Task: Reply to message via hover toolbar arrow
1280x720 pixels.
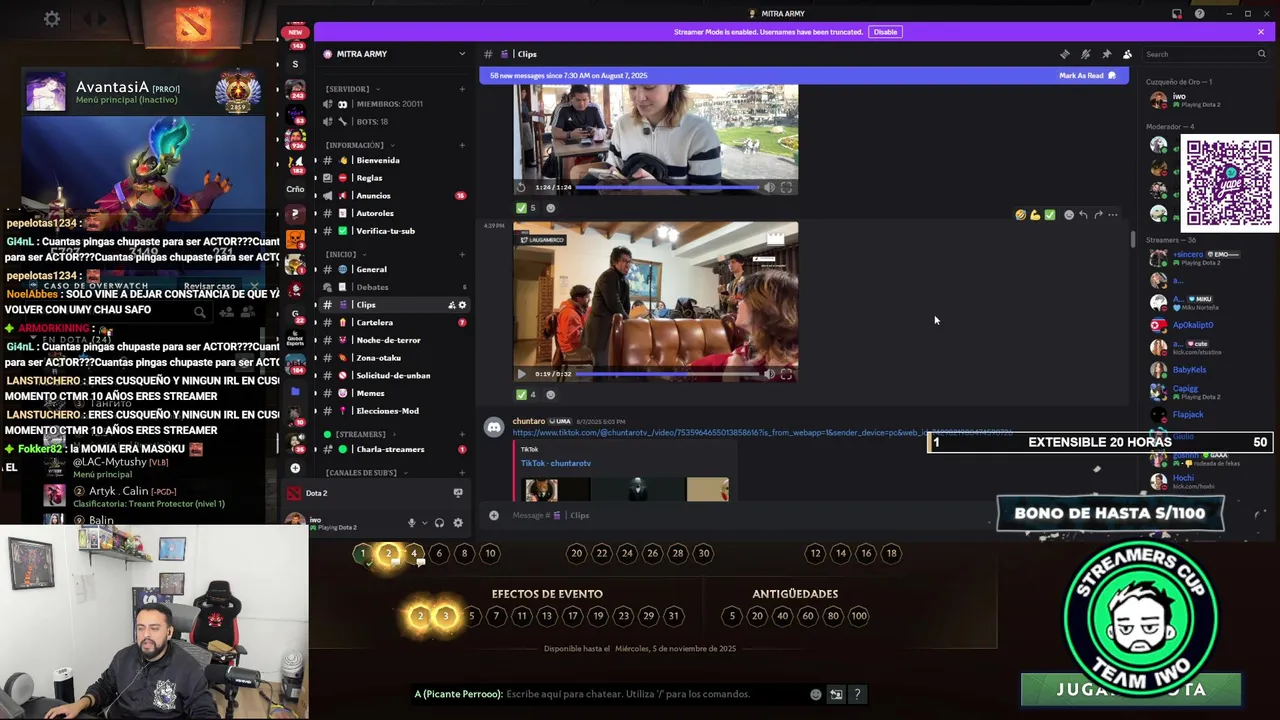Action: (x=1083, y=215)
